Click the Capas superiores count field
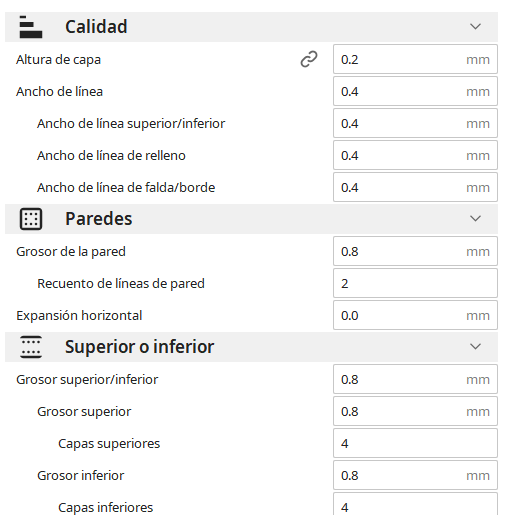 (x=415, y=443)
